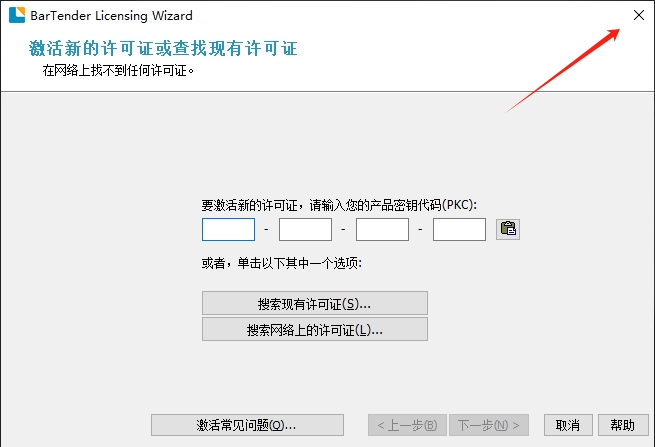Click label 要激活新的许可证，请输入您的产品密钥代码(PKC):

point(339,205)
